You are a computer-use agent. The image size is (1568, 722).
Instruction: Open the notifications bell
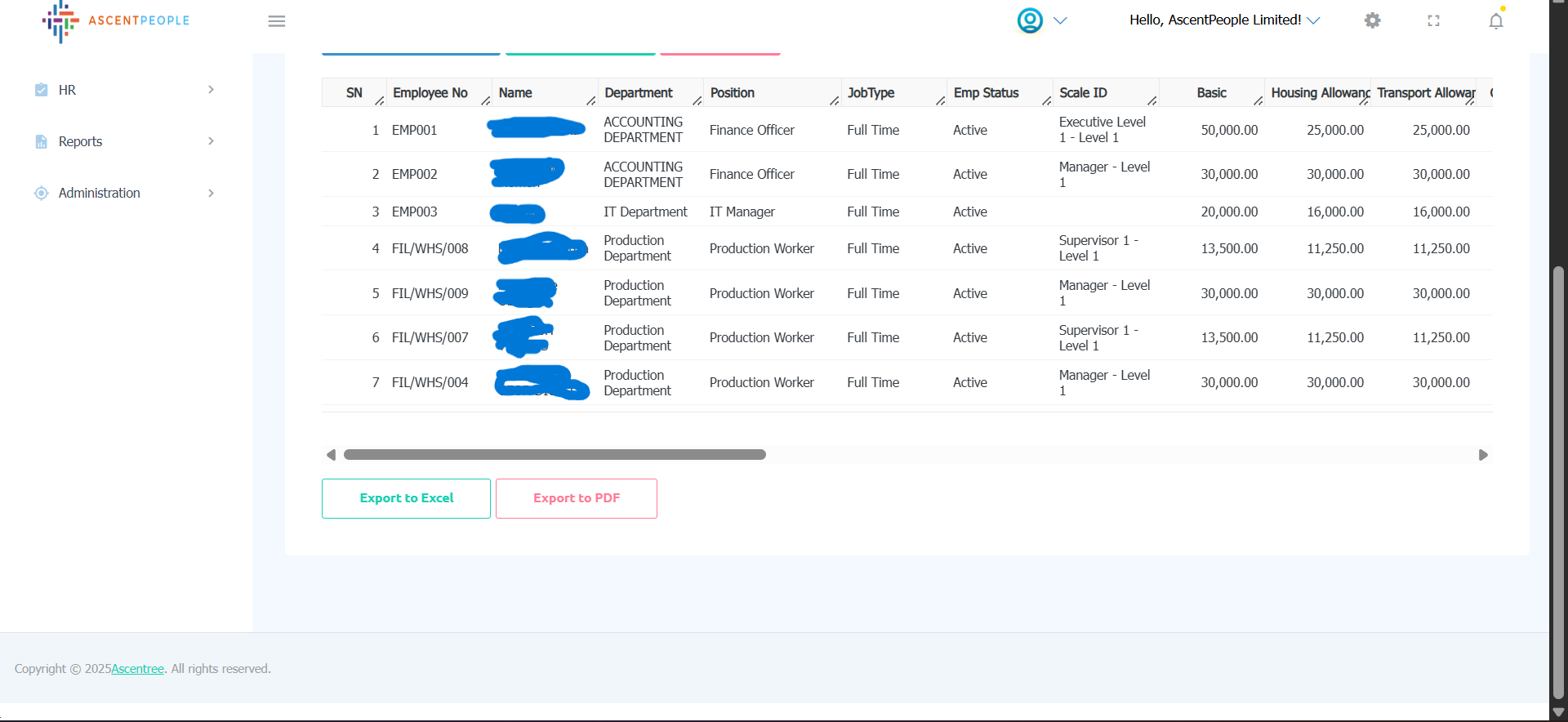click(1495, 21)
